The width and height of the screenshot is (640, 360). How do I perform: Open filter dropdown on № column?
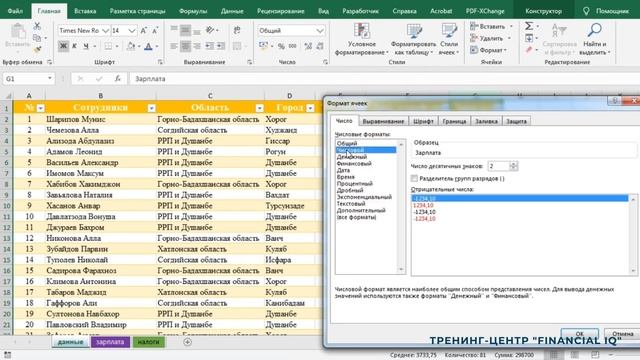click(x=40, y=108)
